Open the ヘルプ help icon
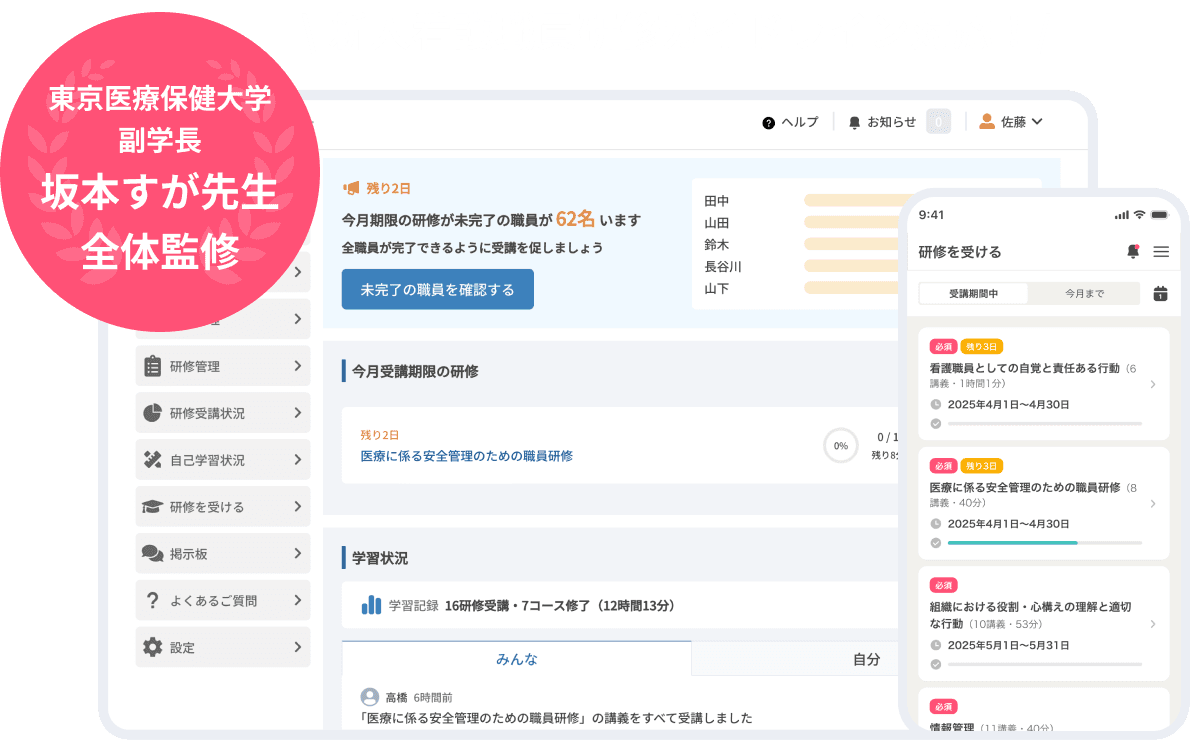Image resolution: width=1191 pixels, height=740 pixels. click(768, 122)
